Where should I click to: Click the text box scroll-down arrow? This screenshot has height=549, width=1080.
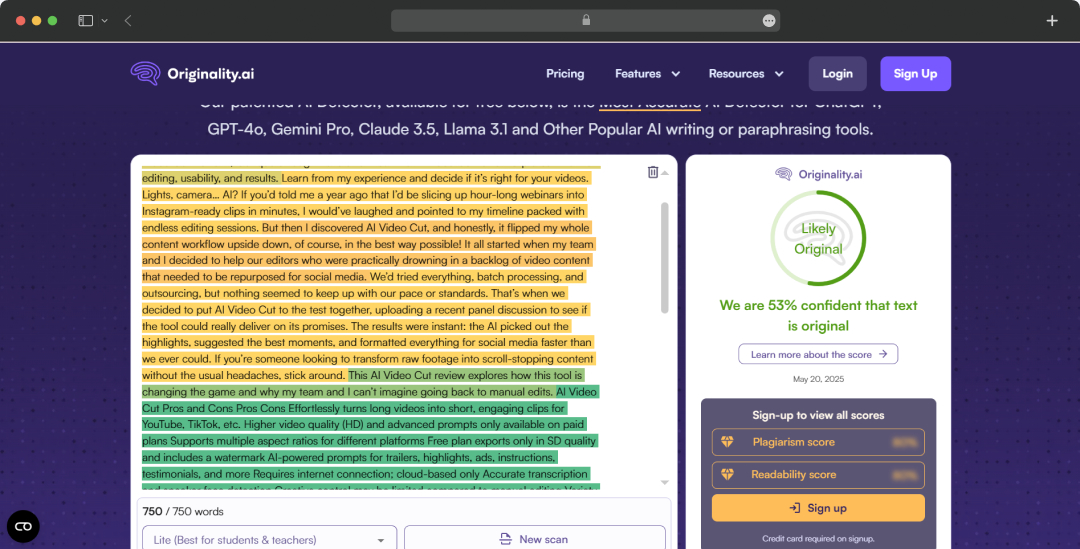pos(665,482)
